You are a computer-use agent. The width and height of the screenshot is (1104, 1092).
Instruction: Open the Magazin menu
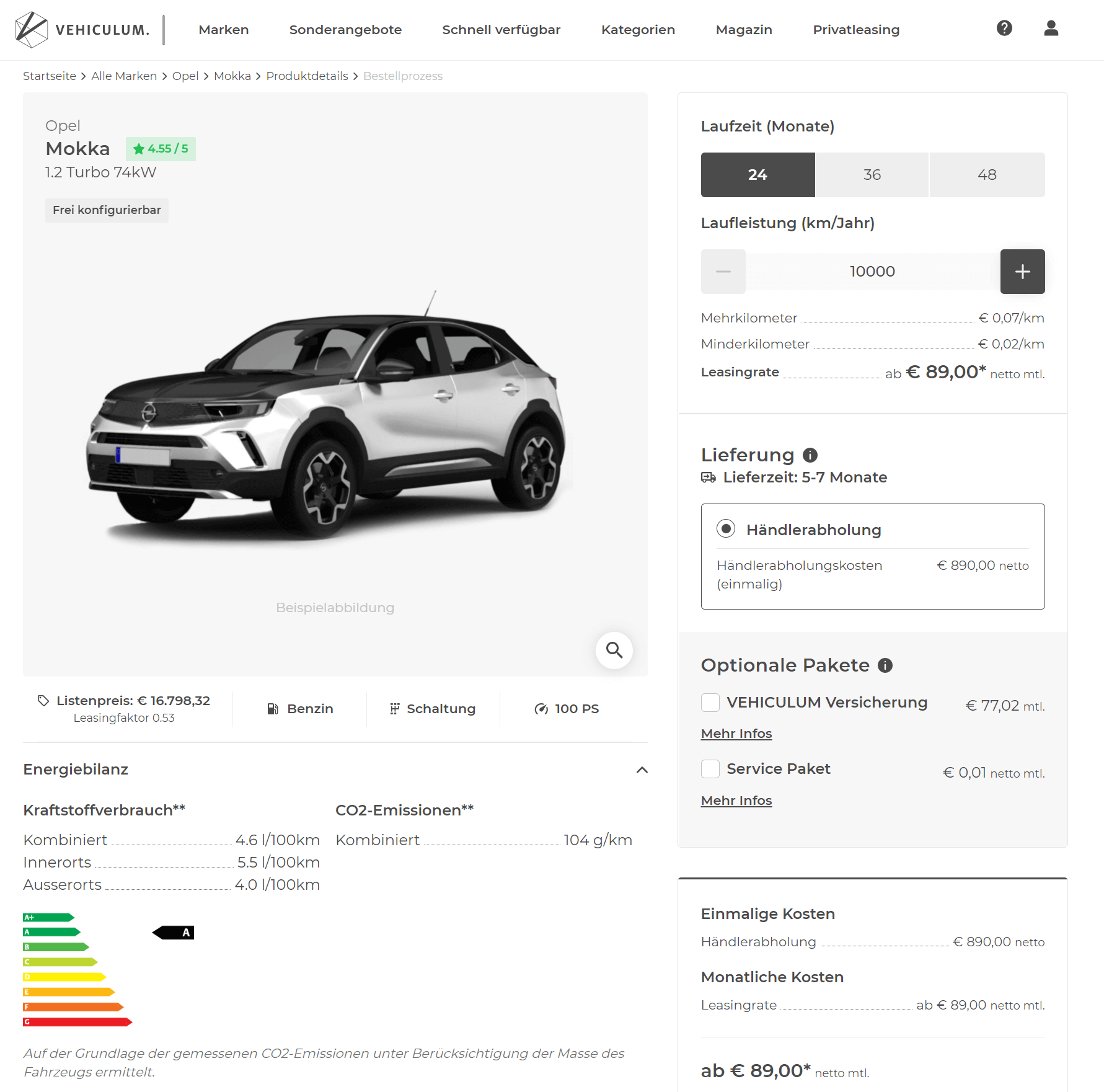(x=744, y=30)
